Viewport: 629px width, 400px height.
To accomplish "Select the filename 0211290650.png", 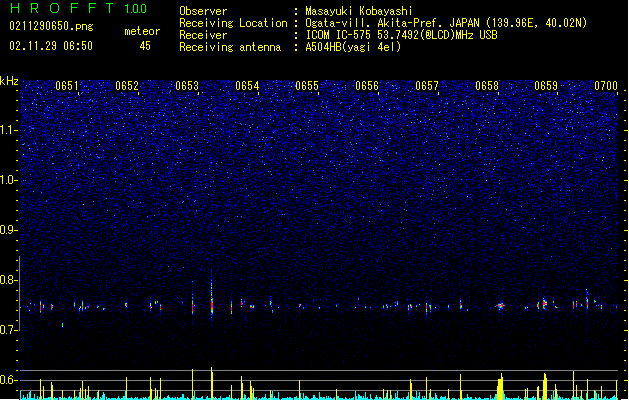I will [51, 27].
